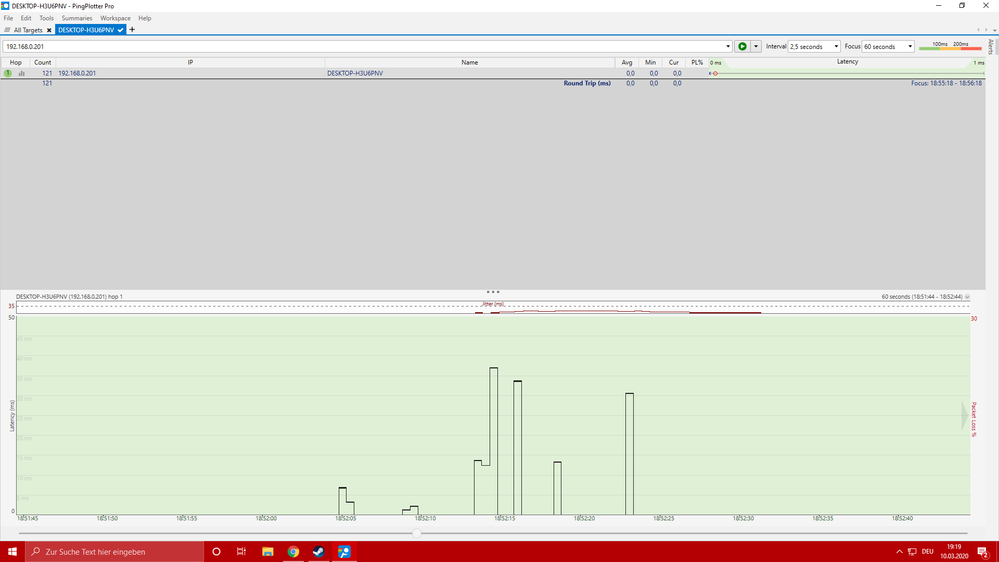Click the timeline scroll slider handle
This screenshot has width=999, height=562.
click(x=417, y=533)
